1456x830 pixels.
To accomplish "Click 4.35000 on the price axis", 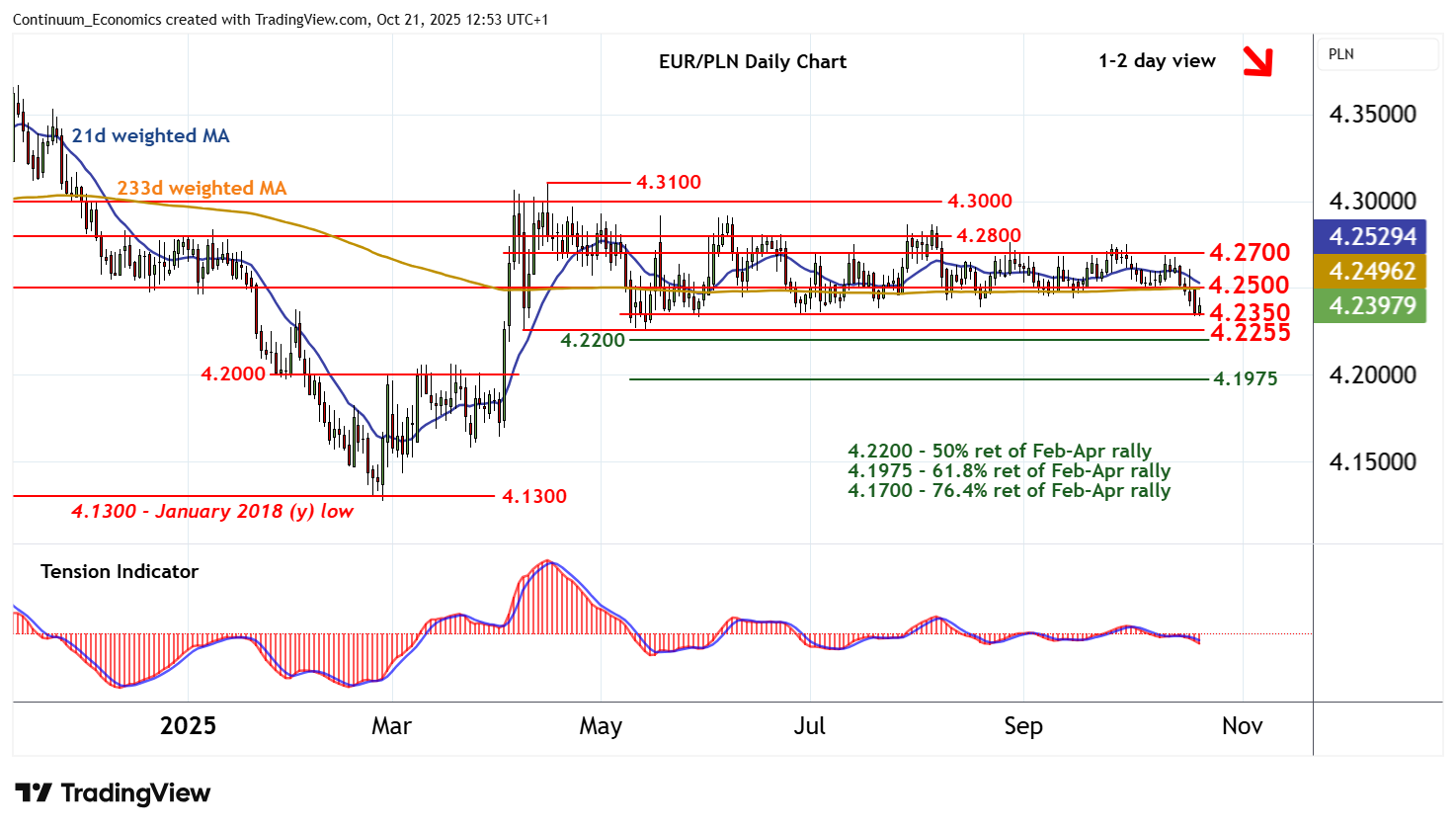I will (x=1372, y=115).
